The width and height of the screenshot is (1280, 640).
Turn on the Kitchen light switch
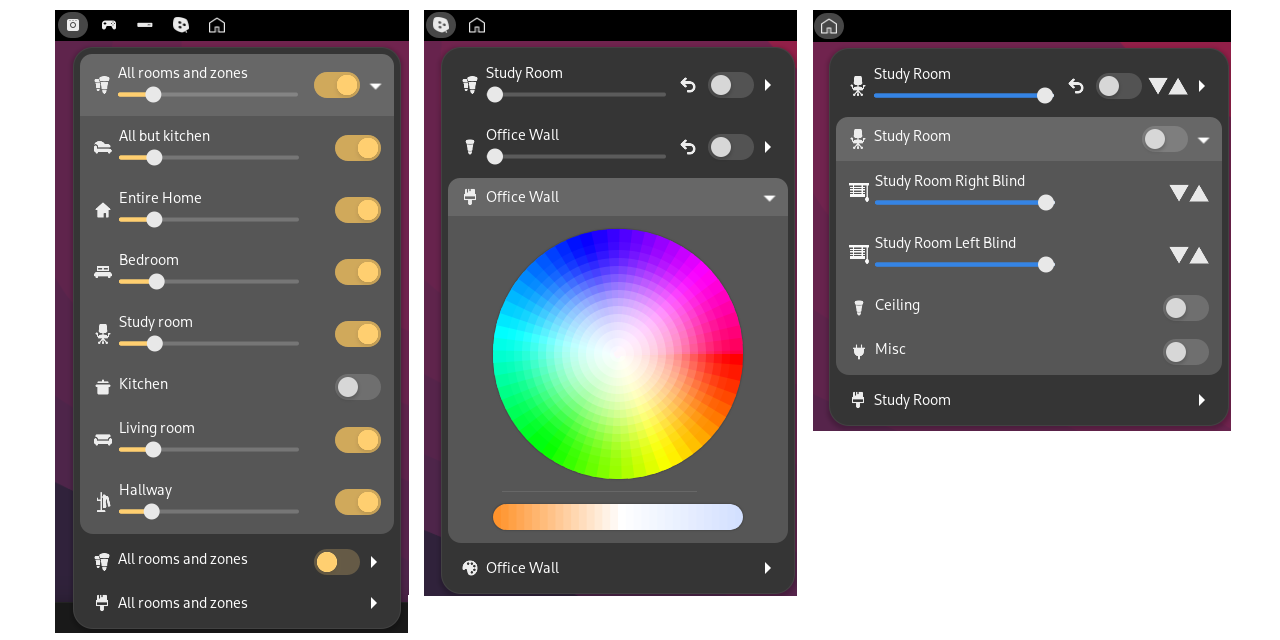357,387
